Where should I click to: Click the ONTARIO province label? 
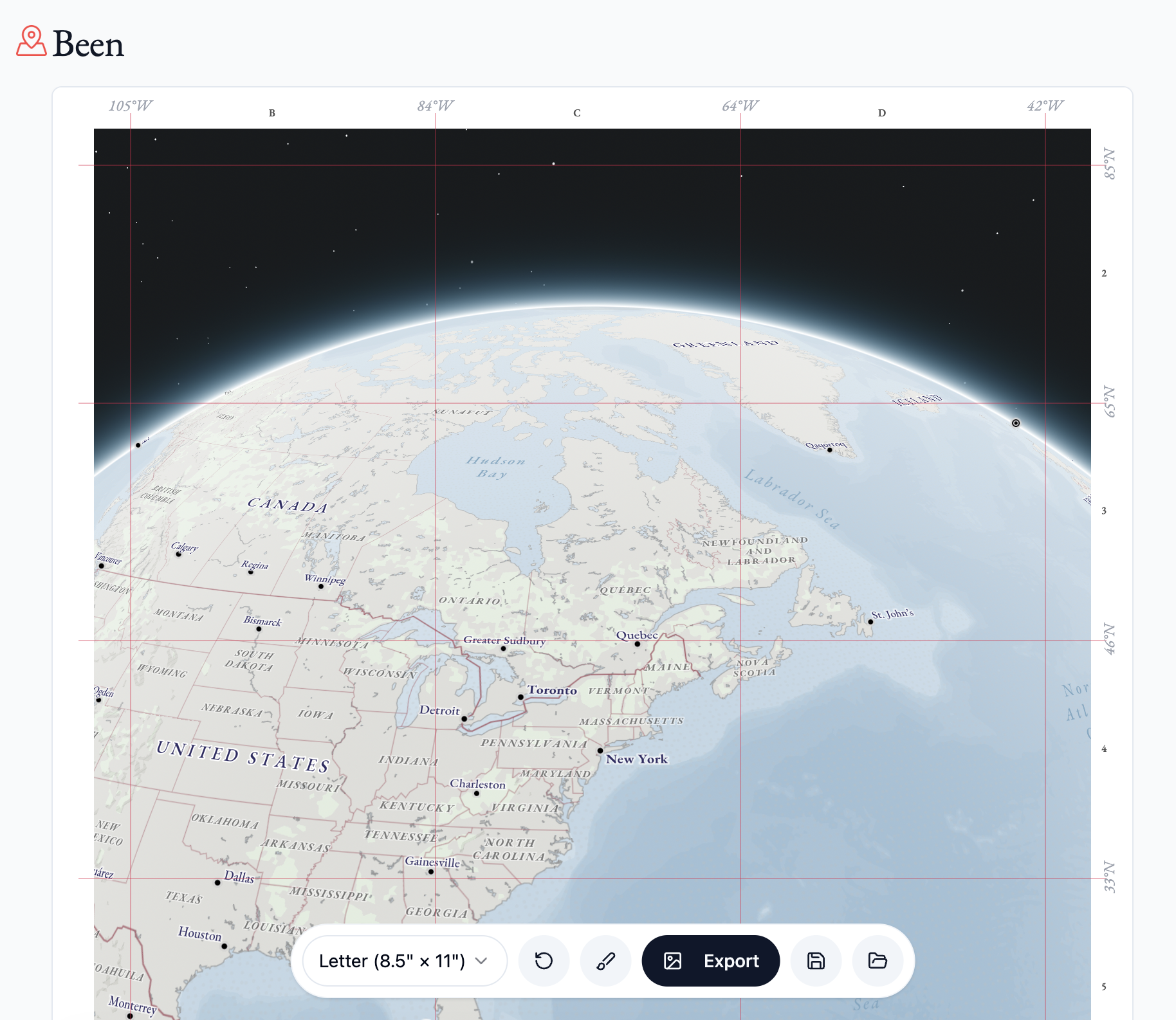click(x=470, y=601)
